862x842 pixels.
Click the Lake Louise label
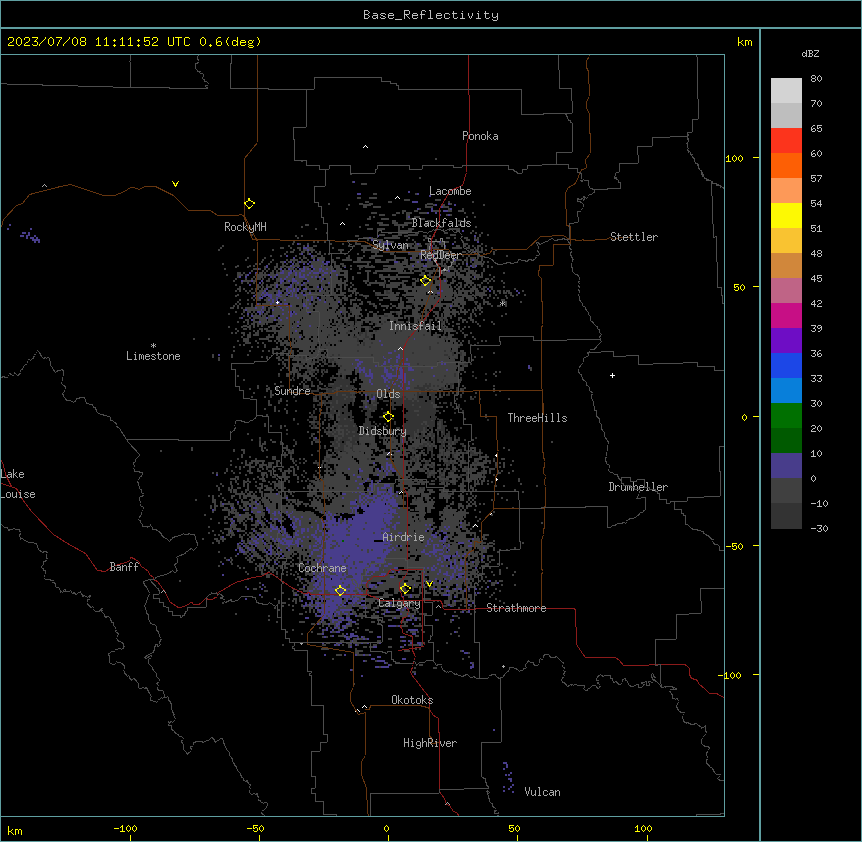point(18,484)
